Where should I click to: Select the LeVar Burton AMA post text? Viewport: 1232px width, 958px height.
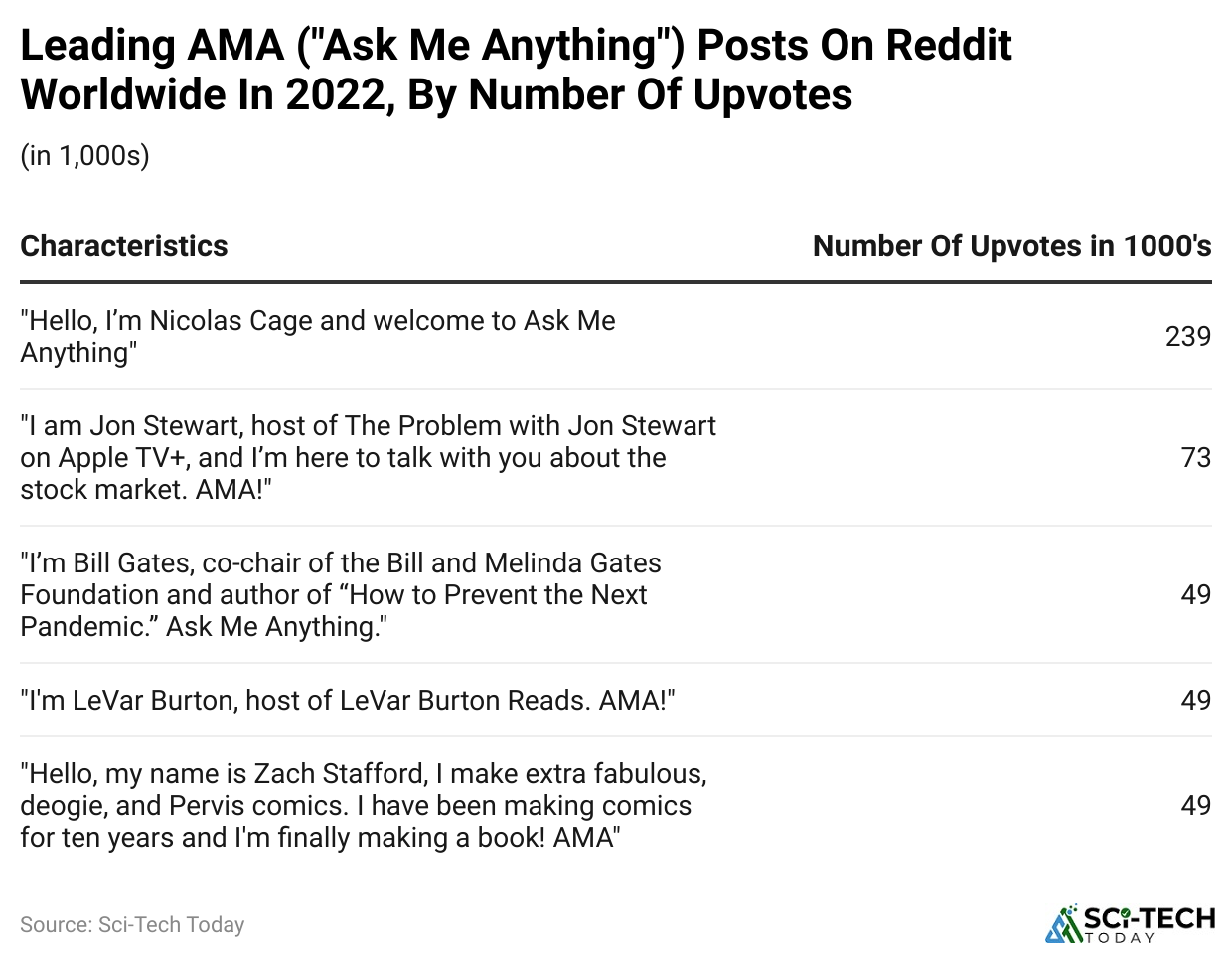click(x=348, y=700)
